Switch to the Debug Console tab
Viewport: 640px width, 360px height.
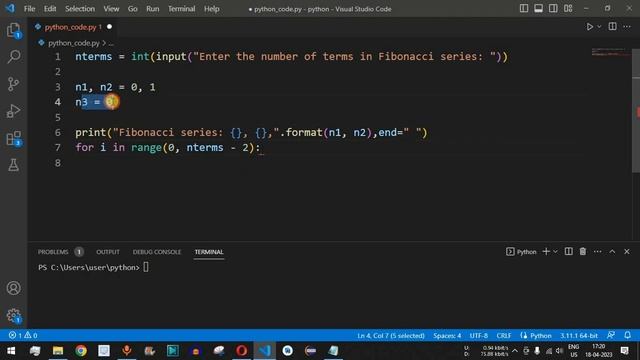[x=157, y=252]
